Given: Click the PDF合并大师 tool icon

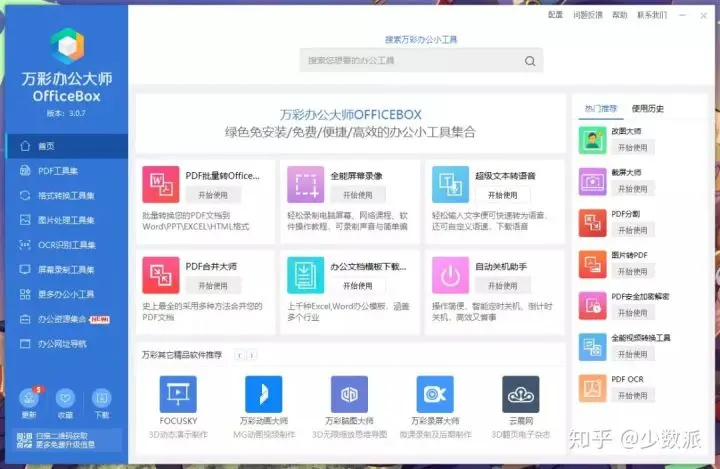Looking at the screenshot, I should [x=161, y=275].
